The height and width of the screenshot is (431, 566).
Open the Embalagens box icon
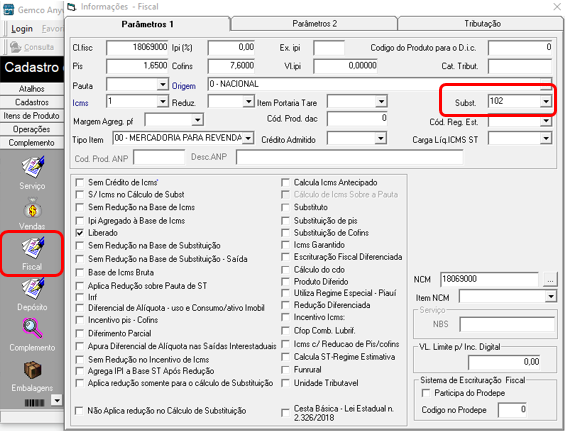tap(32, 370)
